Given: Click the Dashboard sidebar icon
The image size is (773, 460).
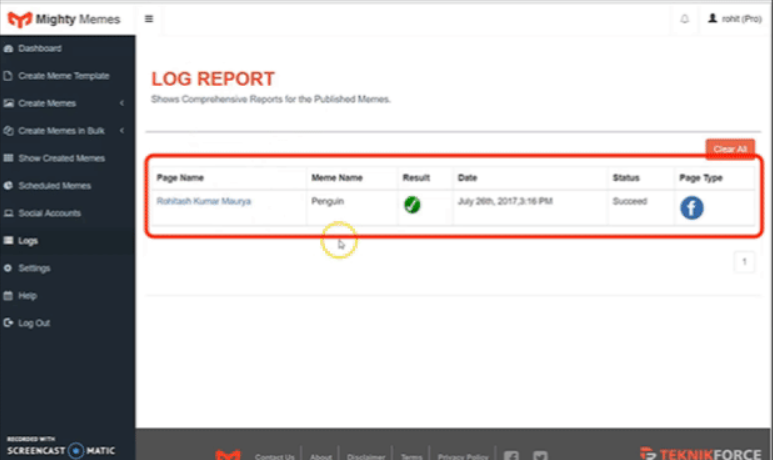Looking at the screenshot, I should tap(8, 48).
